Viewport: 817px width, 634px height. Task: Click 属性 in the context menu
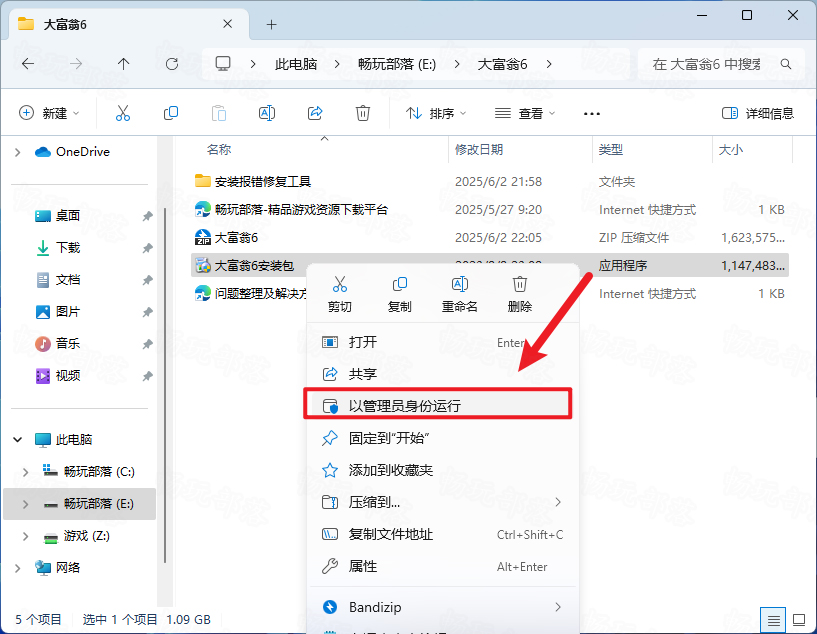point(443,566)
